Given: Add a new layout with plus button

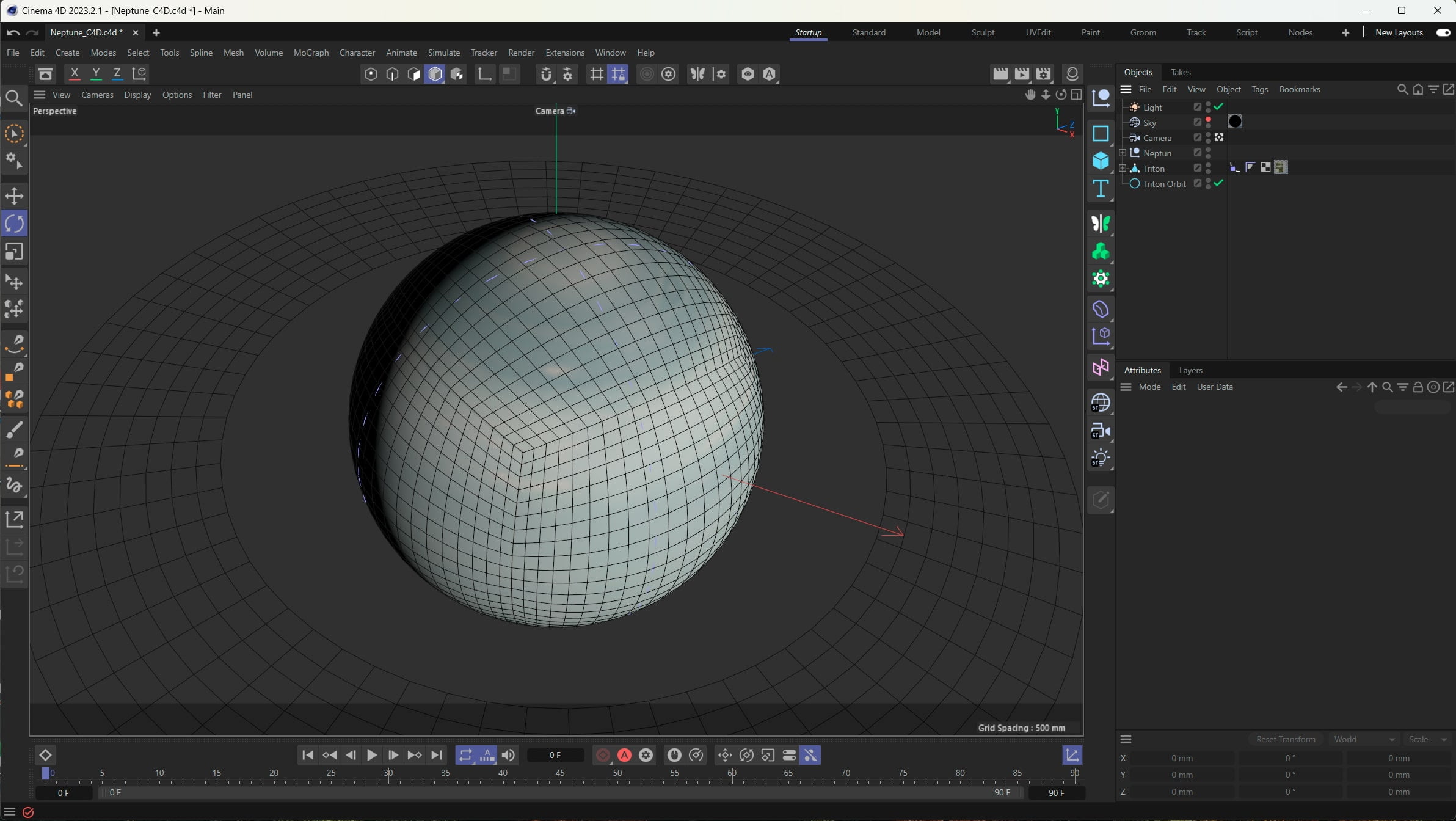Looking at the screenshot, I should pyautogui.click(x=1345, y=32).
